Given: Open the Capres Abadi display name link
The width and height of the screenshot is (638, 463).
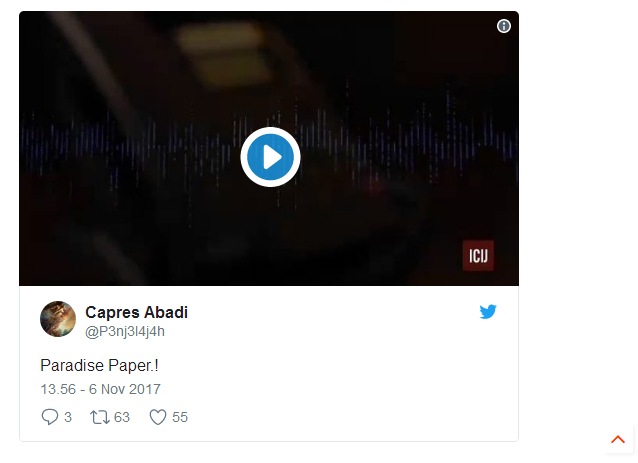Looking at the screenshot, I should point(136,312).
